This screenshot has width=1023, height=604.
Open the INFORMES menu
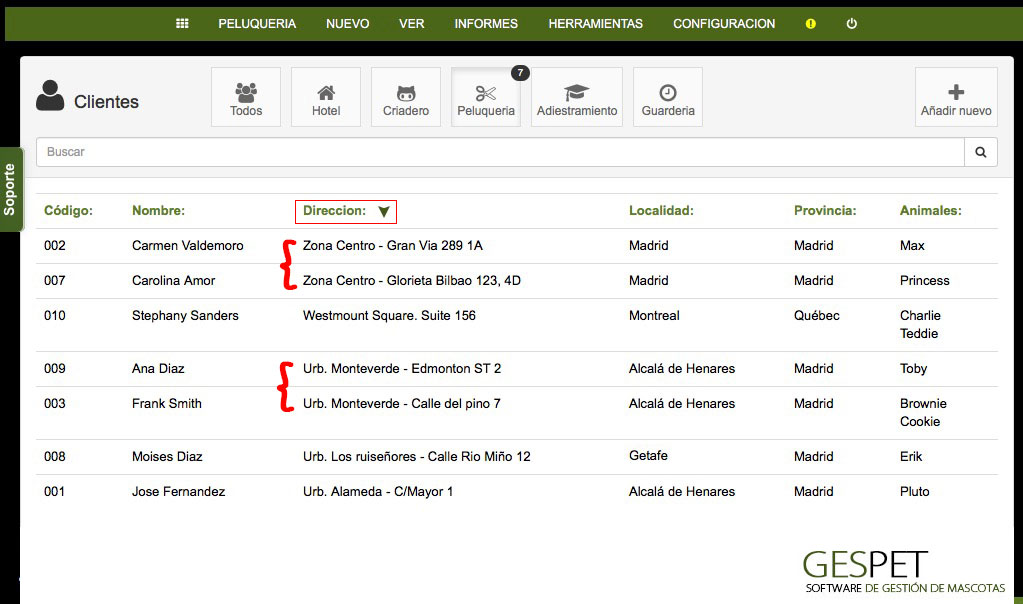486,23
